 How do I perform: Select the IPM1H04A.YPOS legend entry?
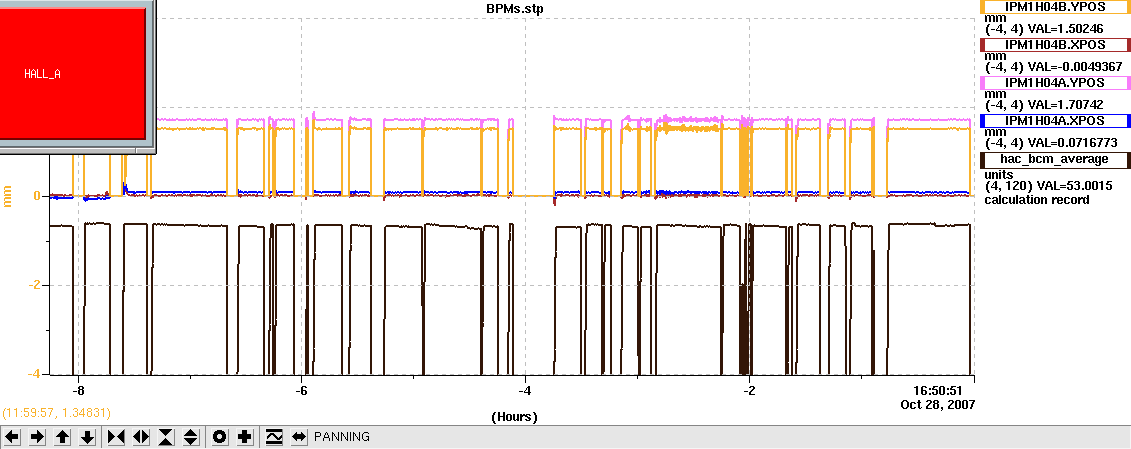[1055, 82]
